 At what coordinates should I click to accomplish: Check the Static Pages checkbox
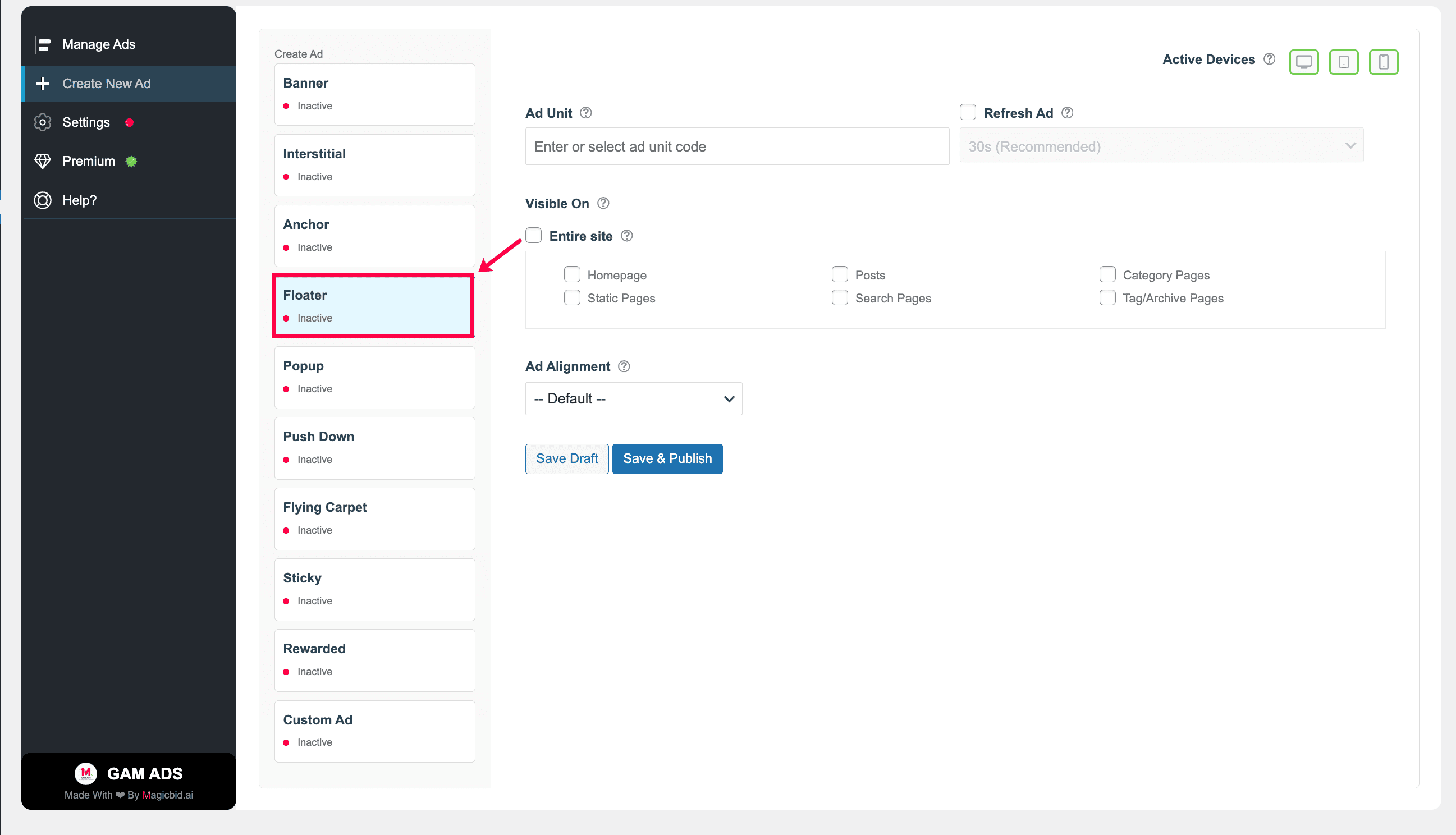point(572,297)
